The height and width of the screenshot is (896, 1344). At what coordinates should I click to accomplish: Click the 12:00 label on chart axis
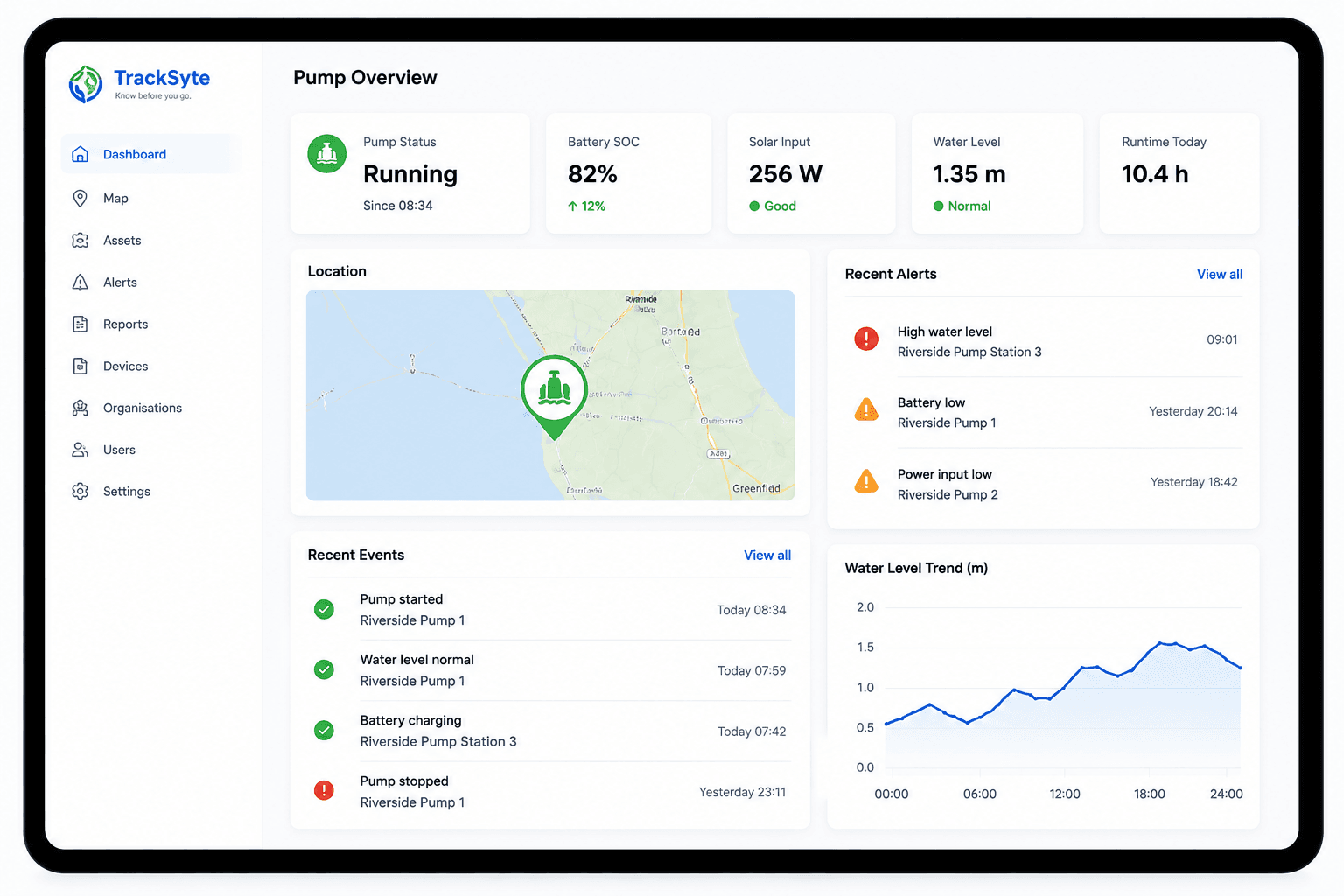point(1065,794)
